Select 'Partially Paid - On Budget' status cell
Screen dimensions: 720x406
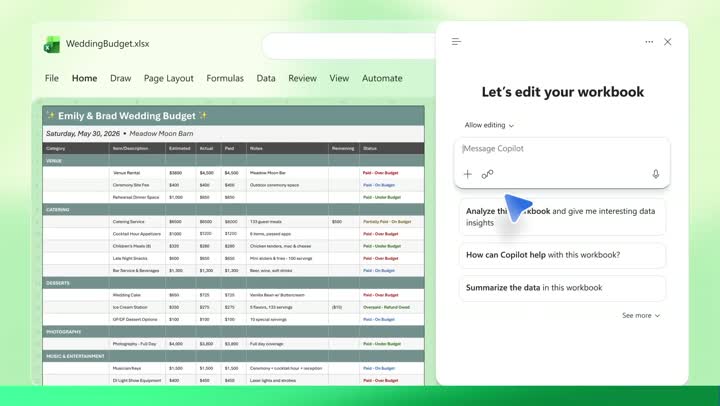tap(392, 221)
